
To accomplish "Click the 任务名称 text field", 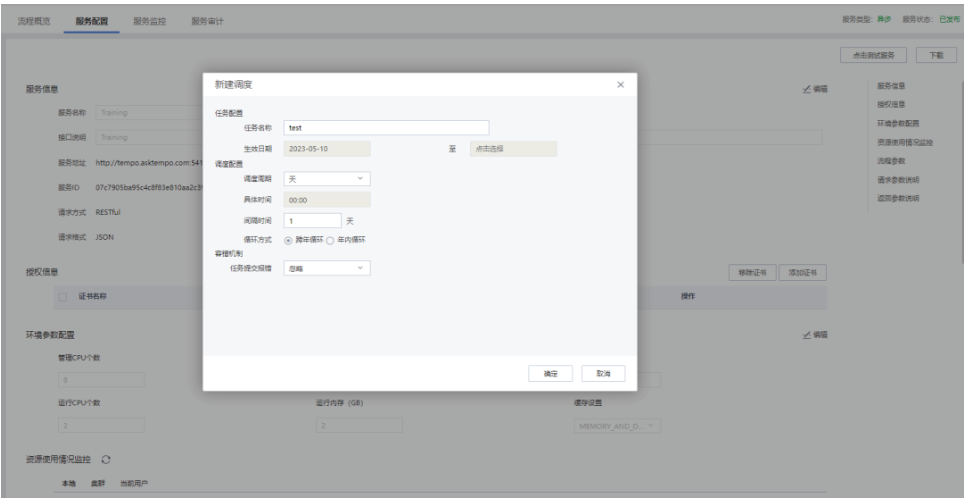I will pos(386,128).
